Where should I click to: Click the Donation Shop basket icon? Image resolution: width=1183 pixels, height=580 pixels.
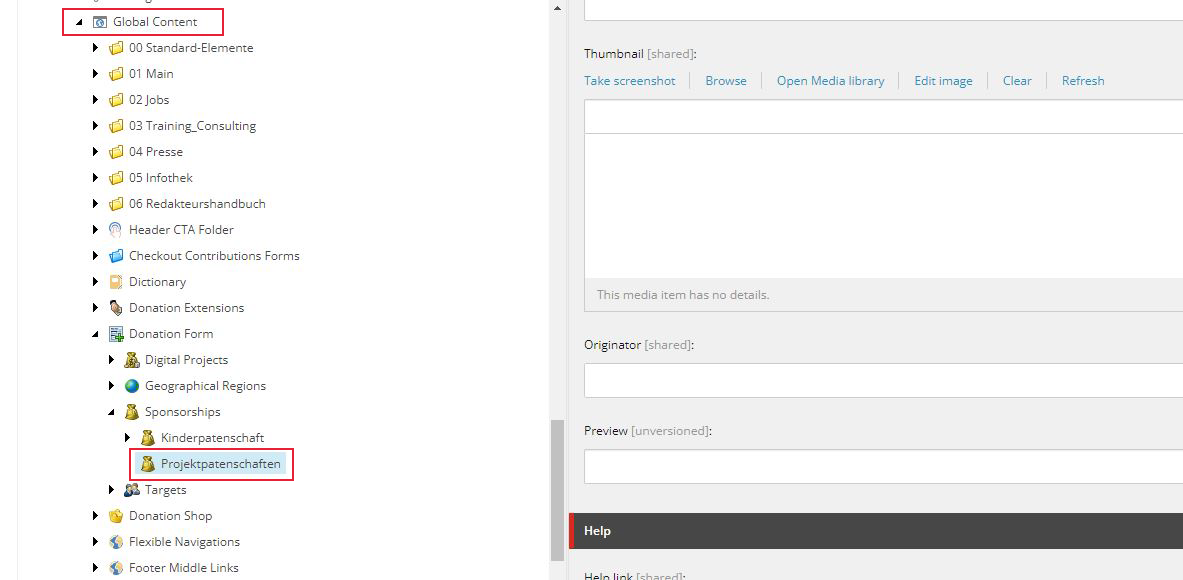[x=115, y=516]
